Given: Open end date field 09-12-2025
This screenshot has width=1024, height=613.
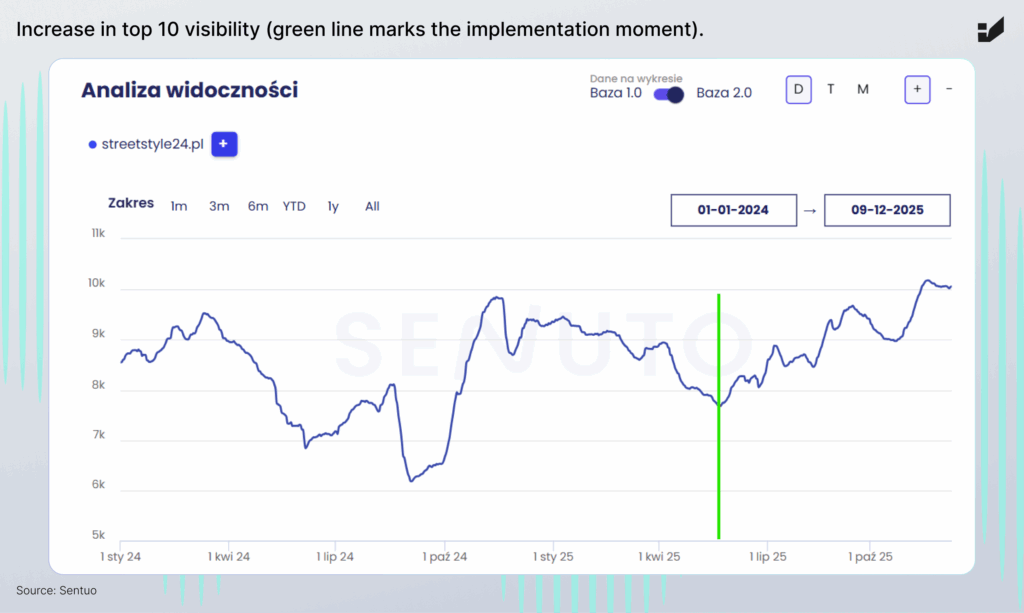Looking at the screenshot, I should coord(887,211).
